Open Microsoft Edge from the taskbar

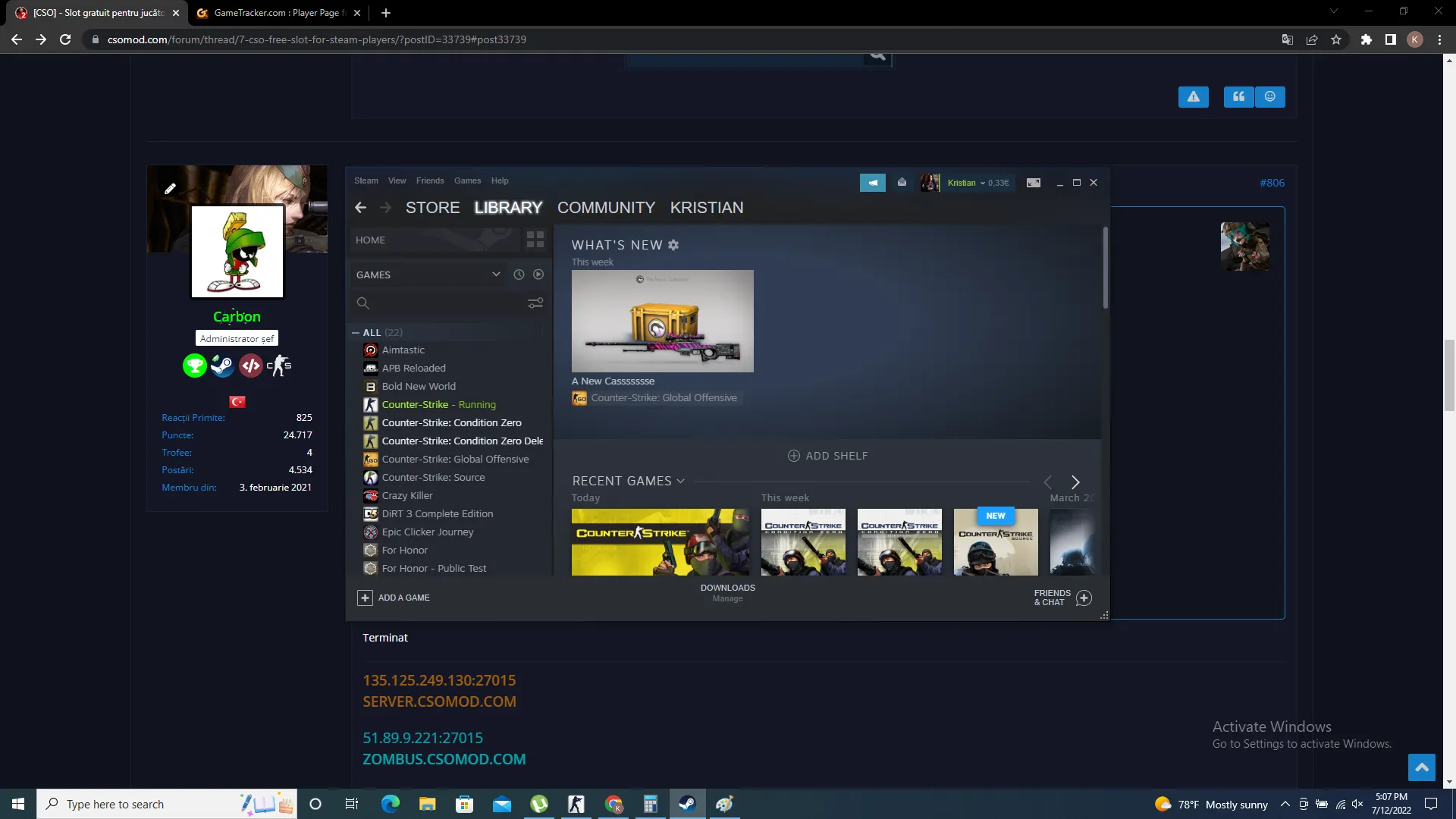[391, 805]
